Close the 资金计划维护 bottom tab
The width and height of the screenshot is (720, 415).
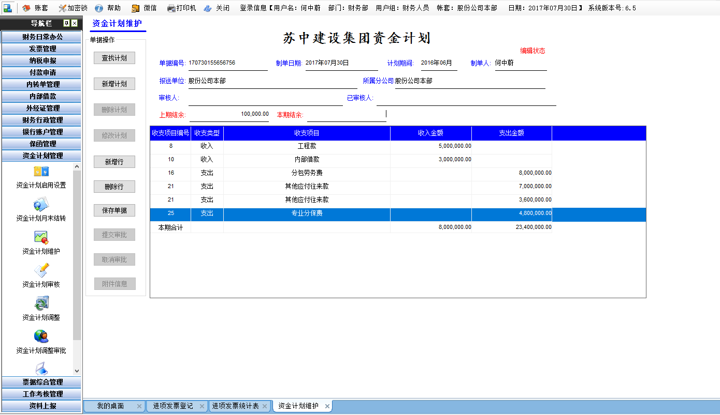[327, 406]
